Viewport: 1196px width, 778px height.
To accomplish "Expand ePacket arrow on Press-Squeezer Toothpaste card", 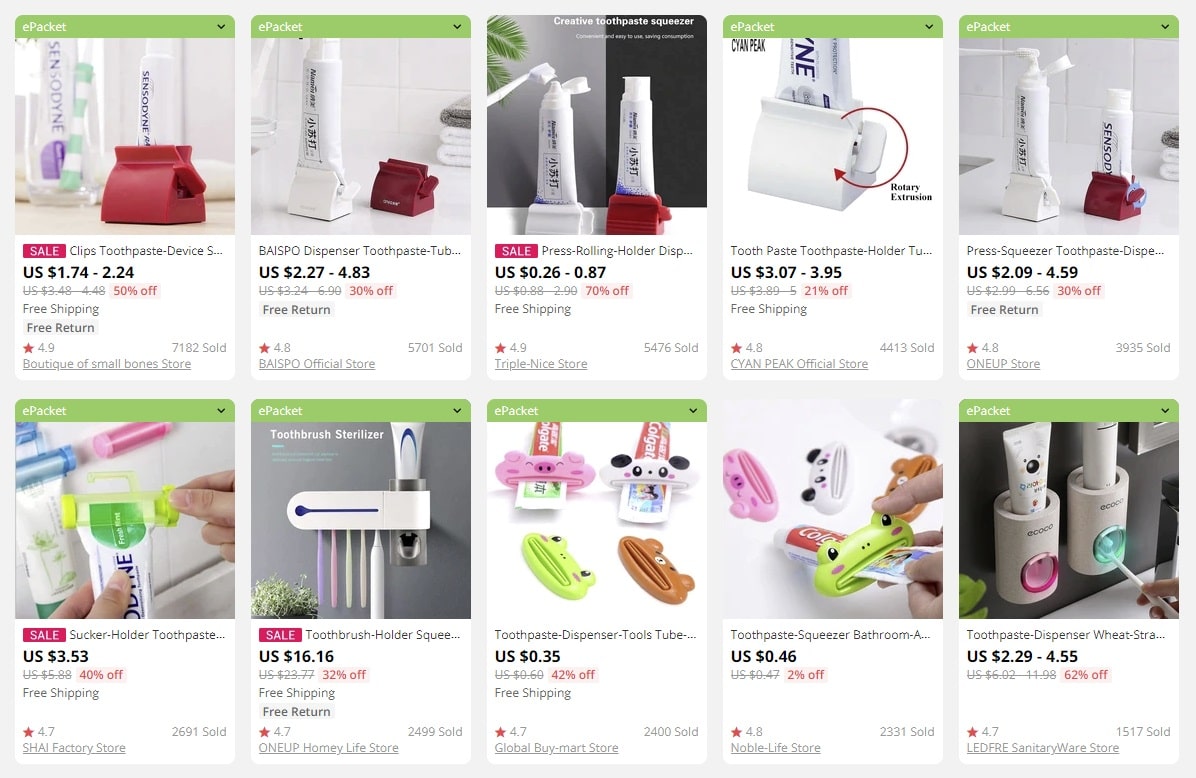I will click(1165, 27).
